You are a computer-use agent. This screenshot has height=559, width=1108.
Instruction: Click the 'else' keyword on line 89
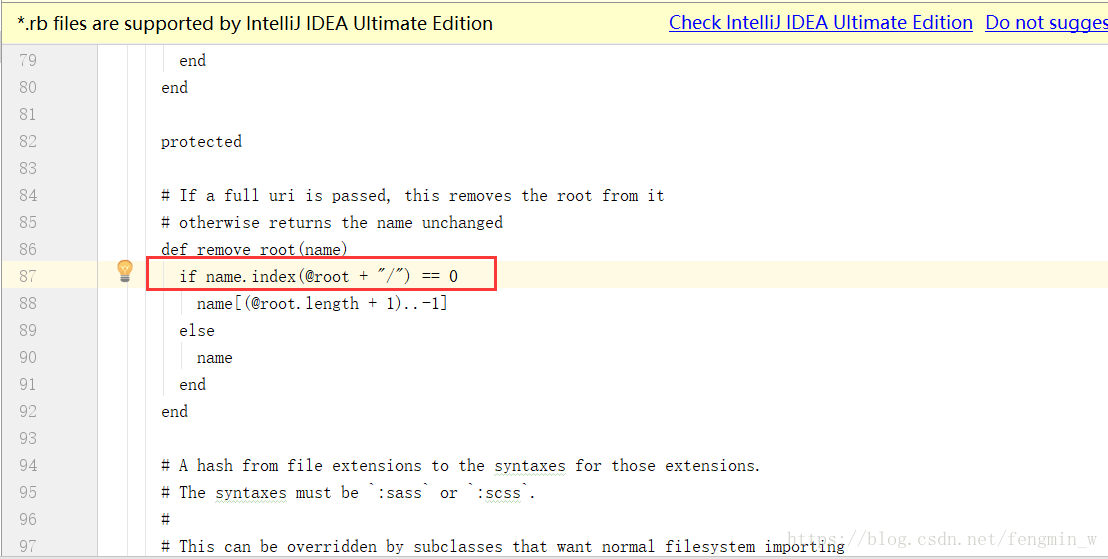pyautogui.click(x=197, y=331)
